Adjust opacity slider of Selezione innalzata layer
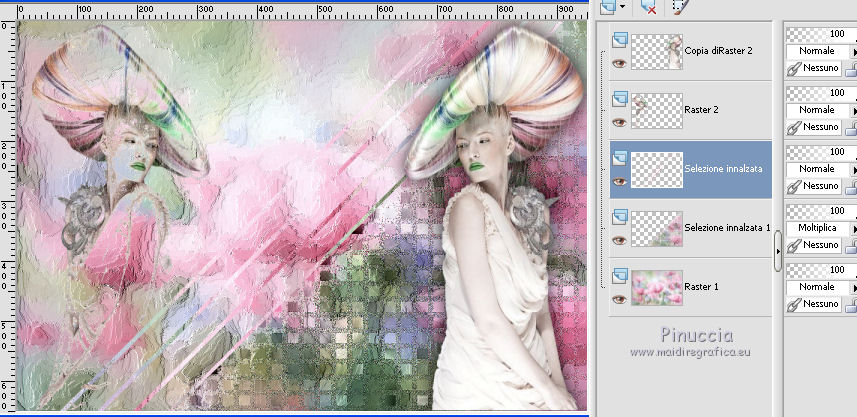 (821, 152)
